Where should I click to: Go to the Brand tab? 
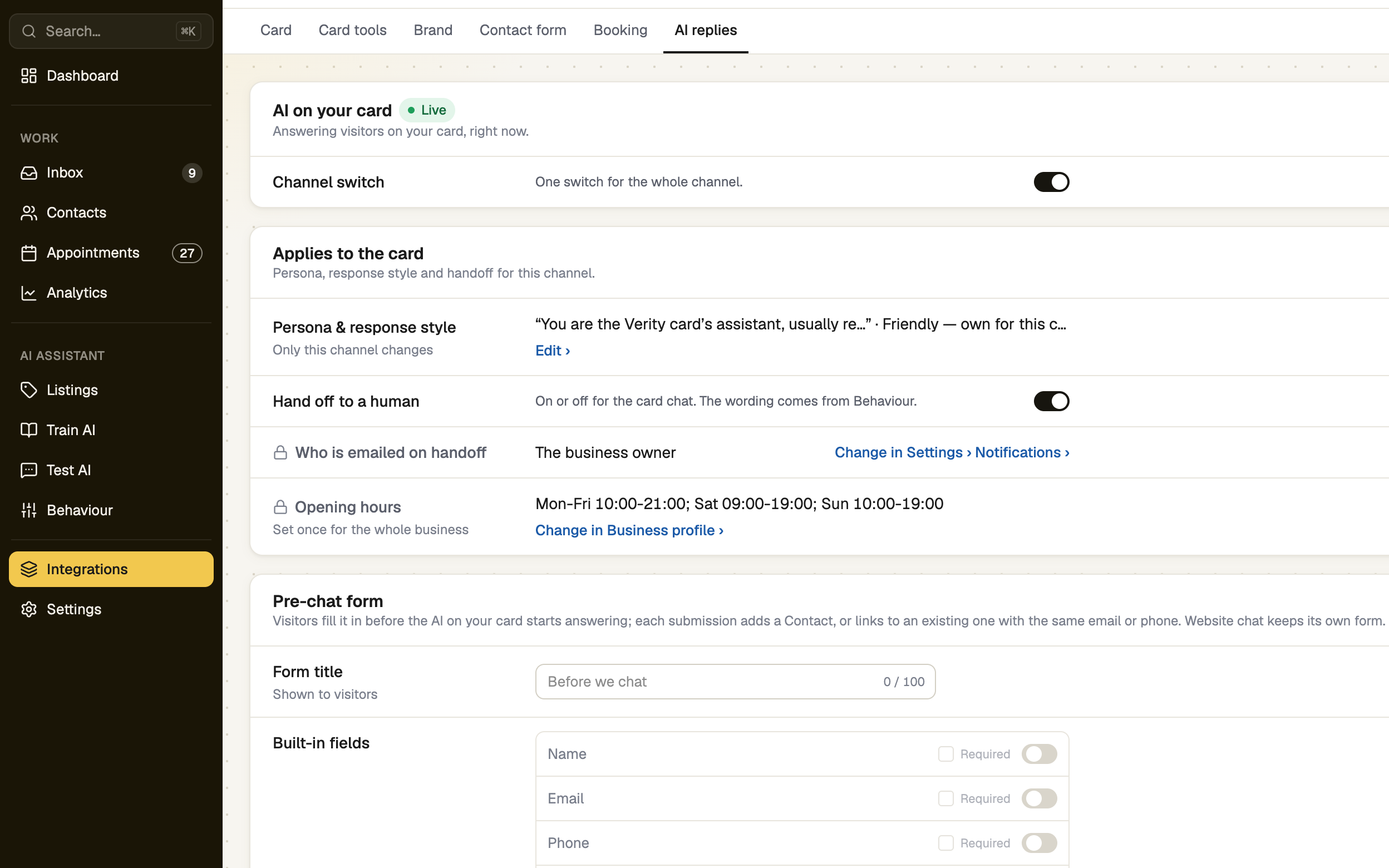[x=434, y=31]
